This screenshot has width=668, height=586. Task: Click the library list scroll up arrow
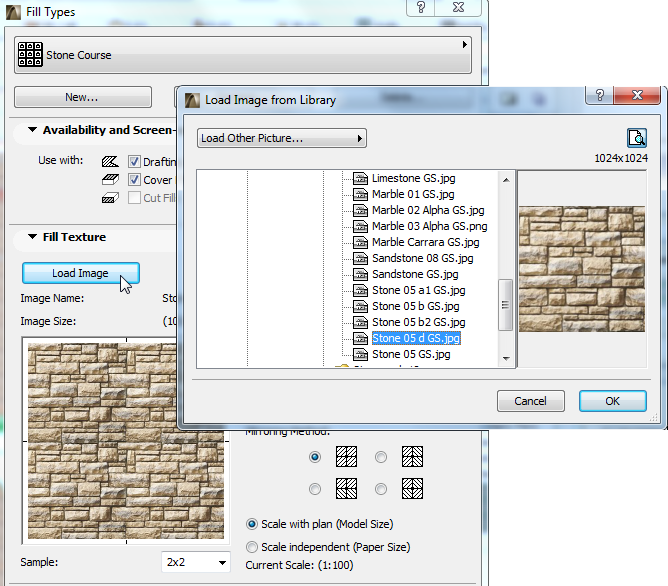point(506,180)
